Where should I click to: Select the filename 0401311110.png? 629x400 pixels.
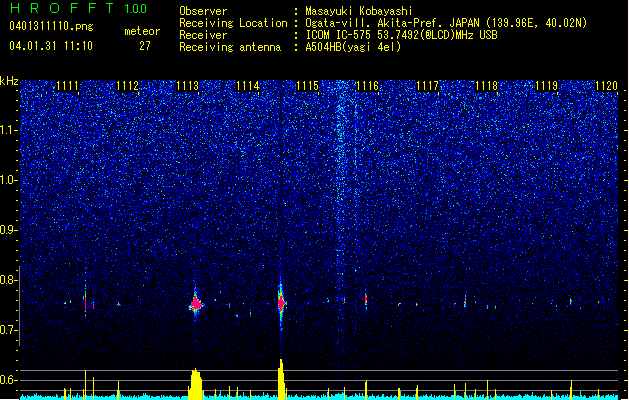click(51, 26)
